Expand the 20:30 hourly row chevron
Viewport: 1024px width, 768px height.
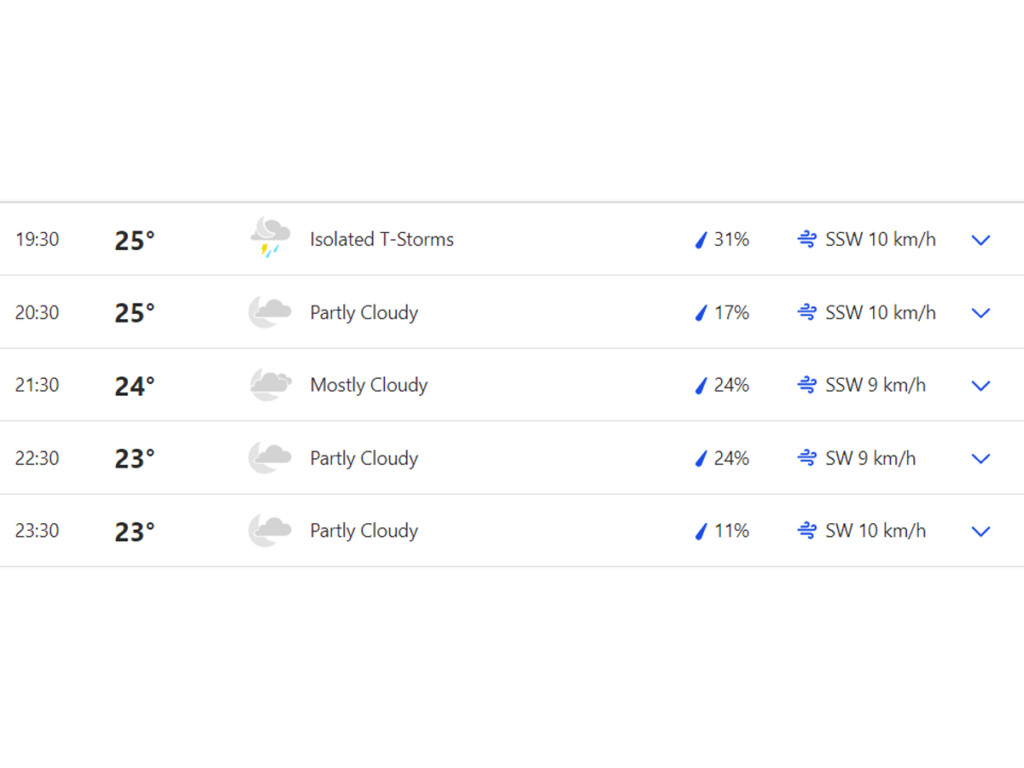pos(981,313)
